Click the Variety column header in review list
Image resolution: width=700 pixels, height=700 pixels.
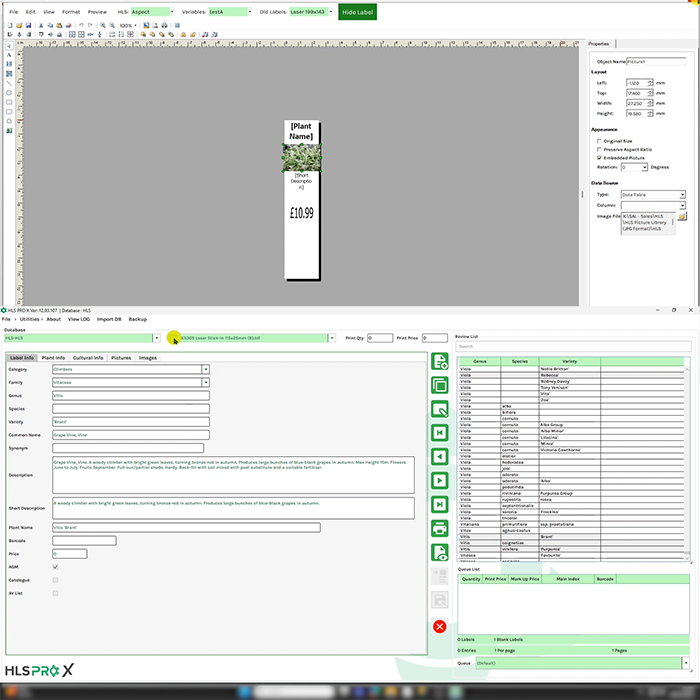point(570,361)
